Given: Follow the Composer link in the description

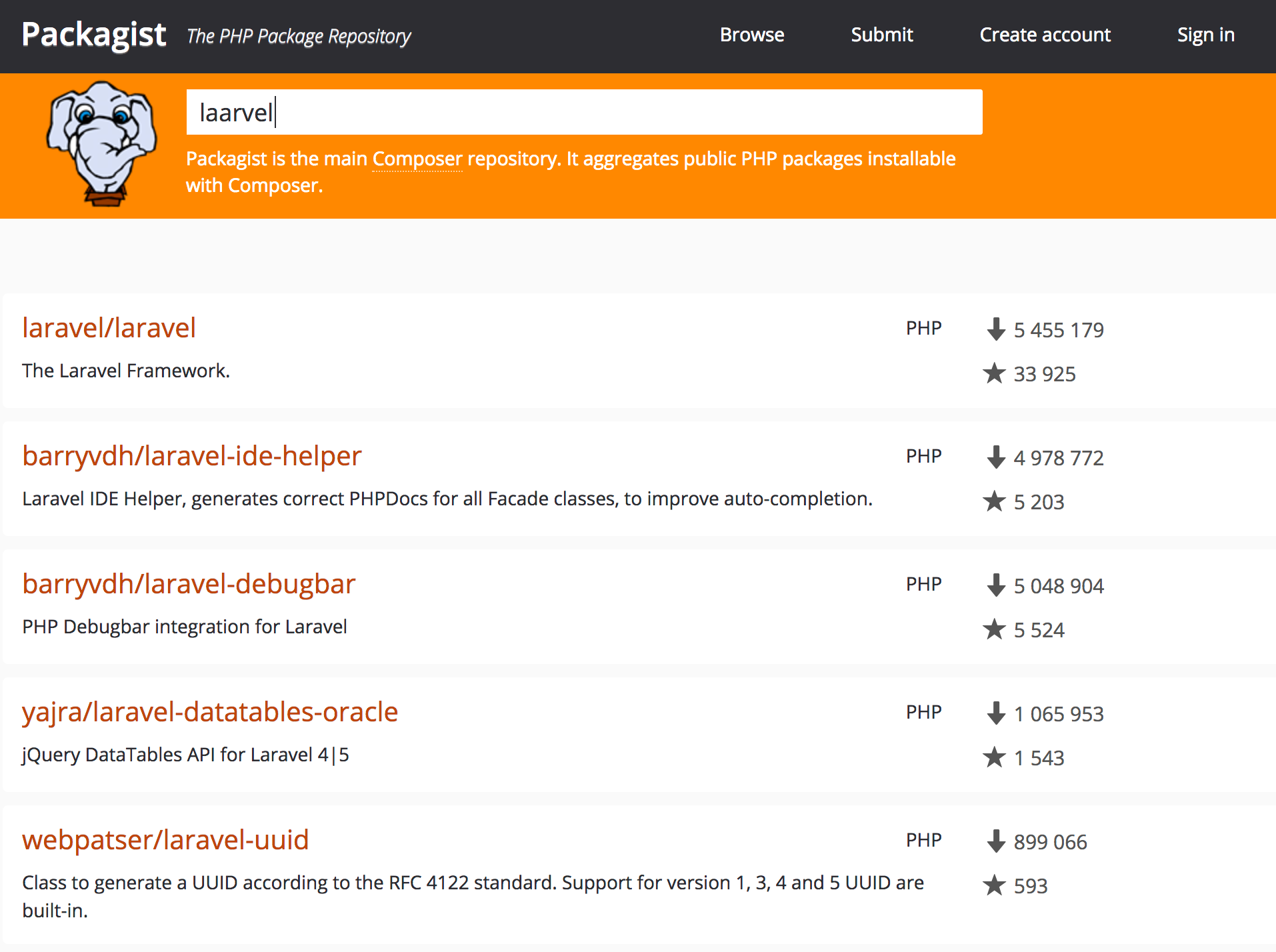Looking at the screenshot, I should point(417,159).
